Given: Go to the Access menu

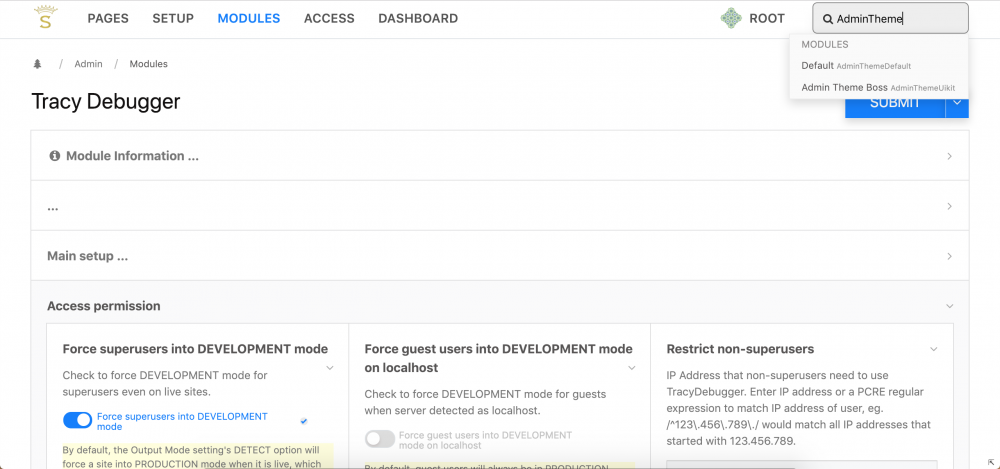Looking at the screenshot, I should (329, 18).
